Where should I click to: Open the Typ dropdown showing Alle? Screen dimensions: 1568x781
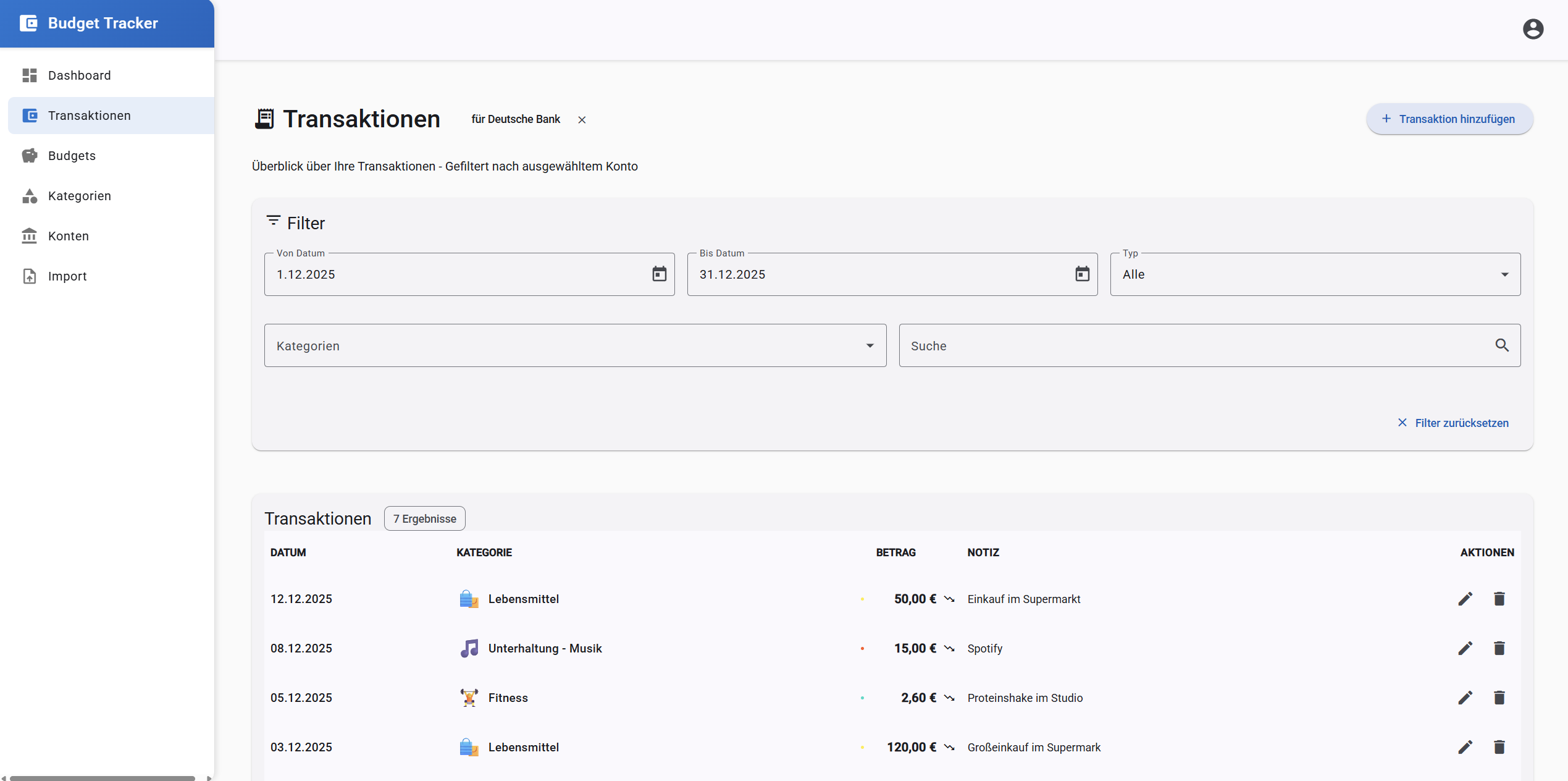pyautogui.click(x=1315, y=274)
